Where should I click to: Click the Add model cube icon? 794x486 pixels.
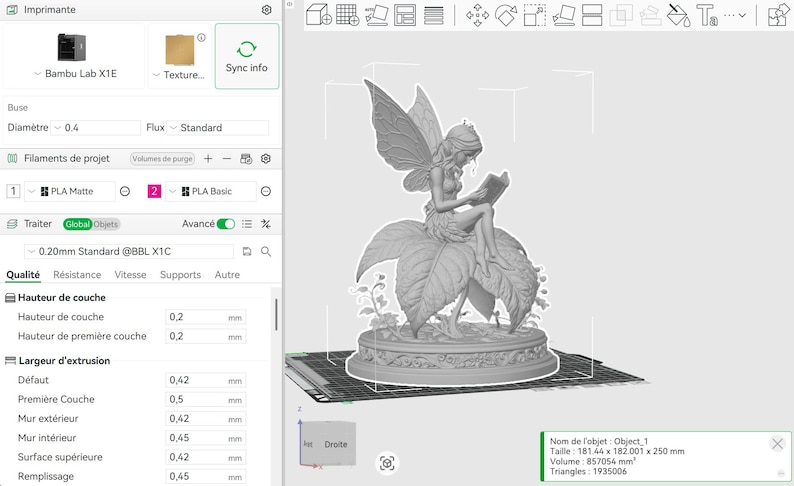319,14
